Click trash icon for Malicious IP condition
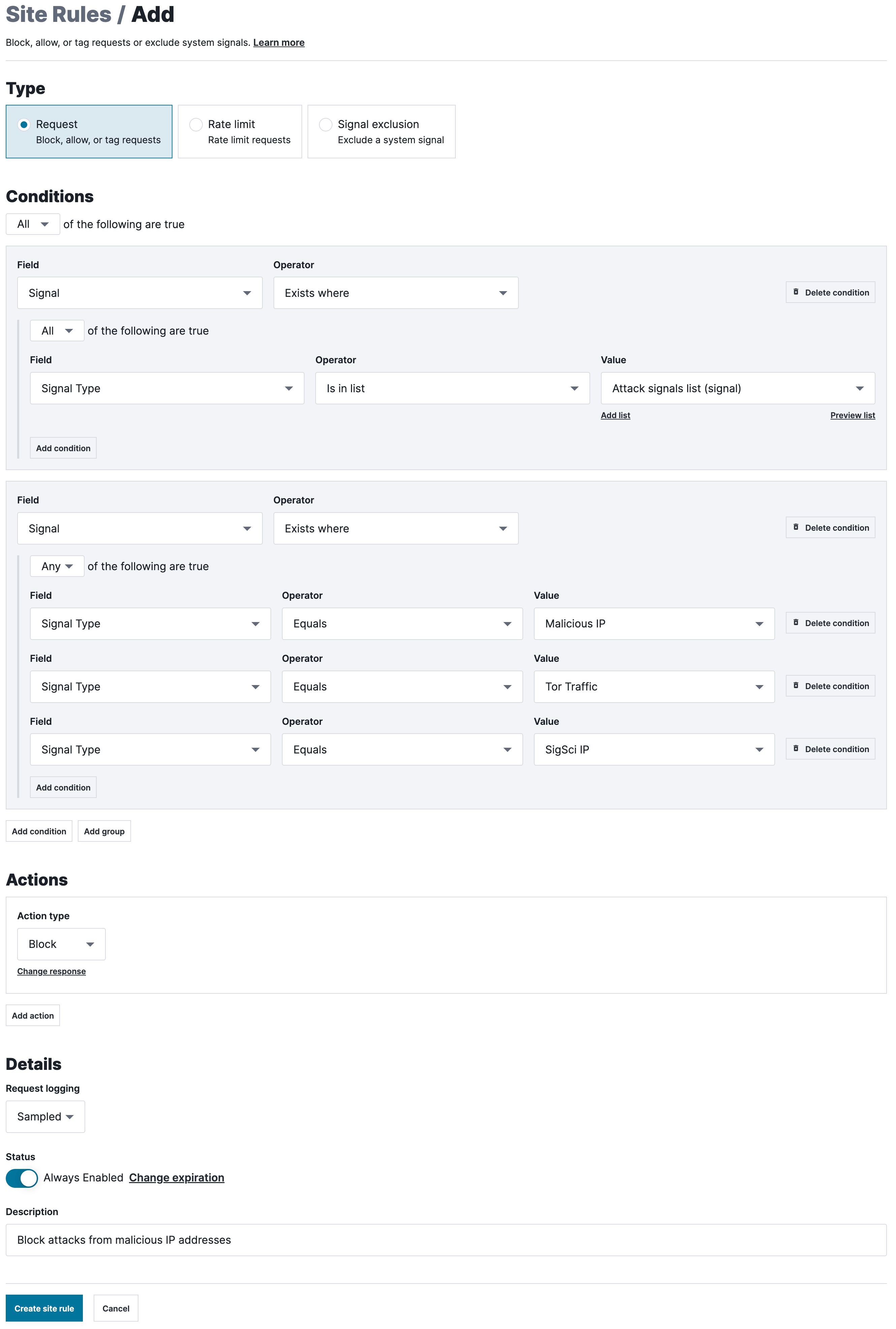The width and height of the screenshot is (896, 1329). click(x=795, y=622)
